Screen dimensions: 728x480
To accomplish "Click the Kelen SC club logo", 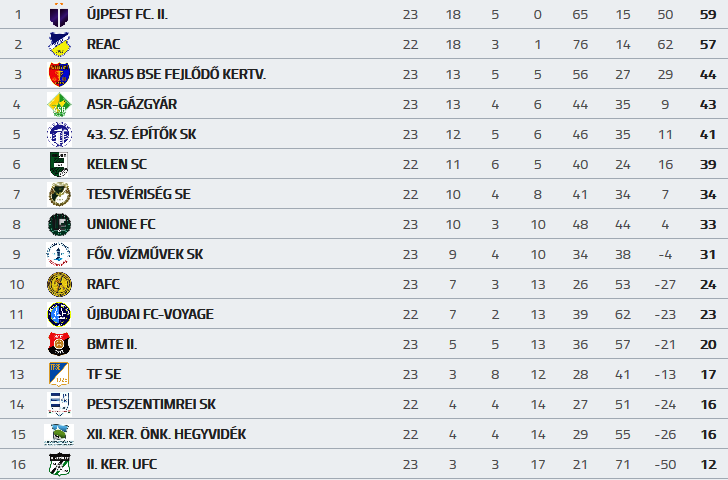I will [x=60, y=164].
